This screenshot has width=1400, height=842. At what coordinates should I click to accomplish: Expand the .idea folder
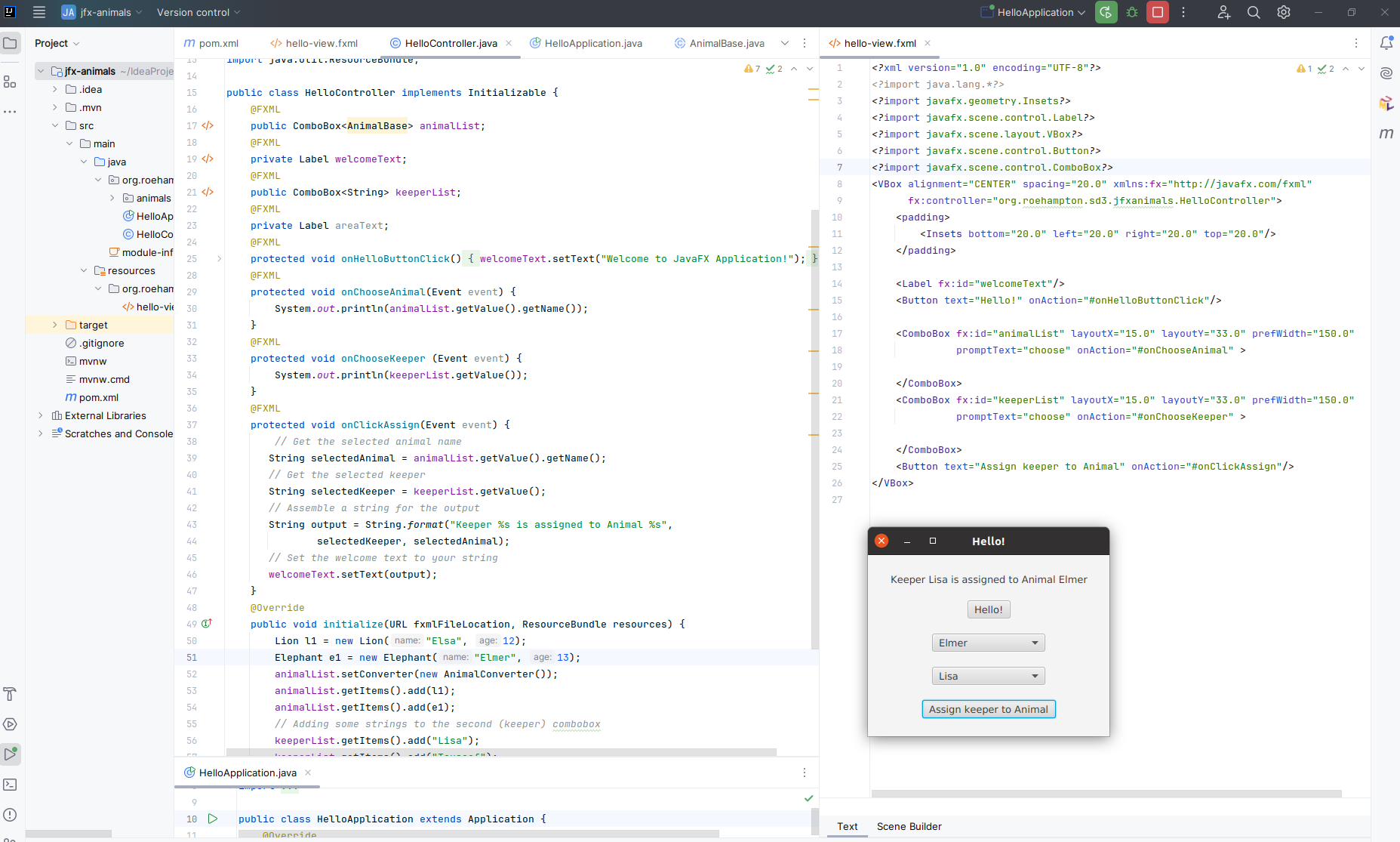click(x=55, y=89)
